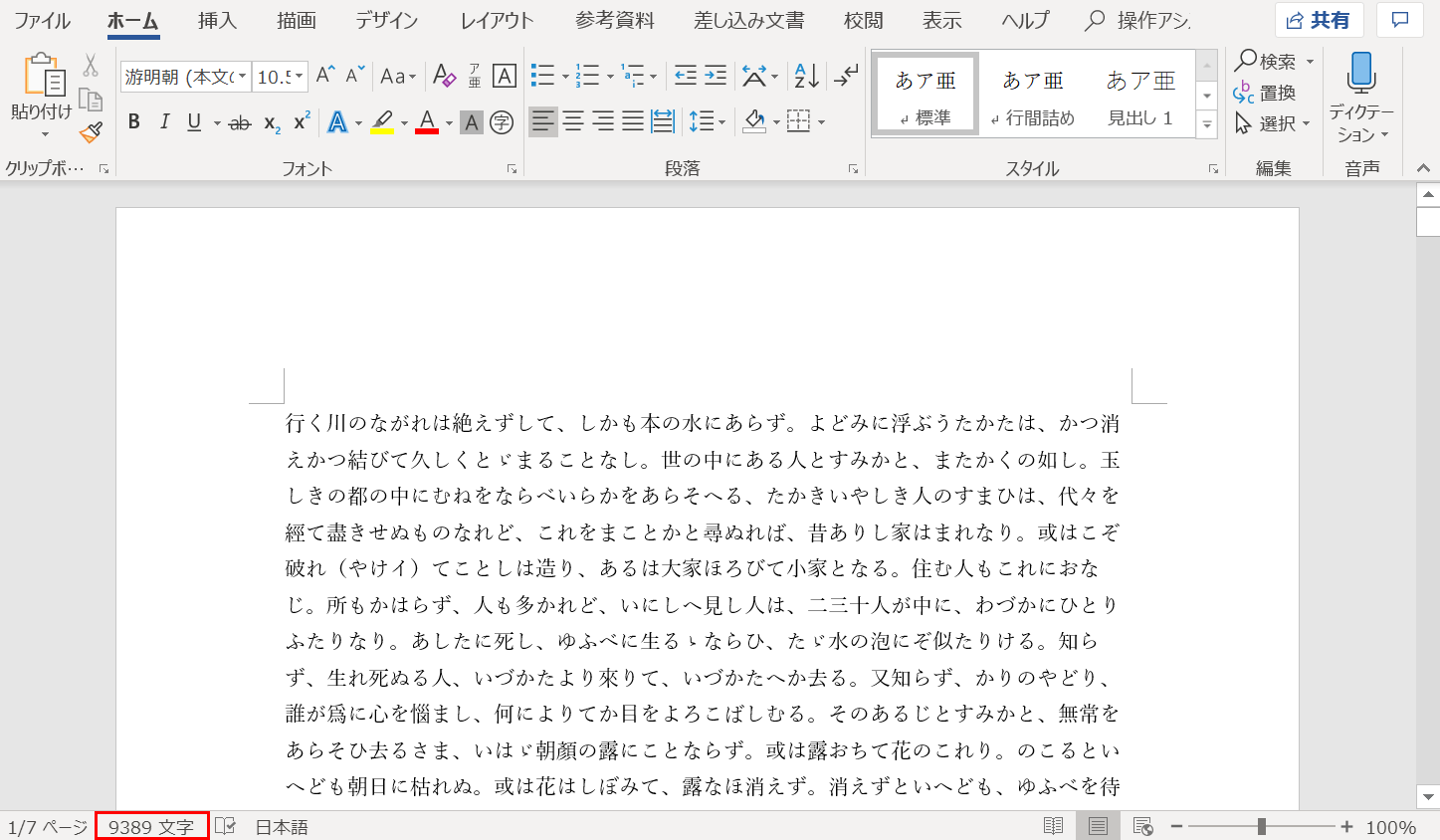Switch to Web Layout view
This screenshot has width=1440, height=840.
pos(1142,826)
